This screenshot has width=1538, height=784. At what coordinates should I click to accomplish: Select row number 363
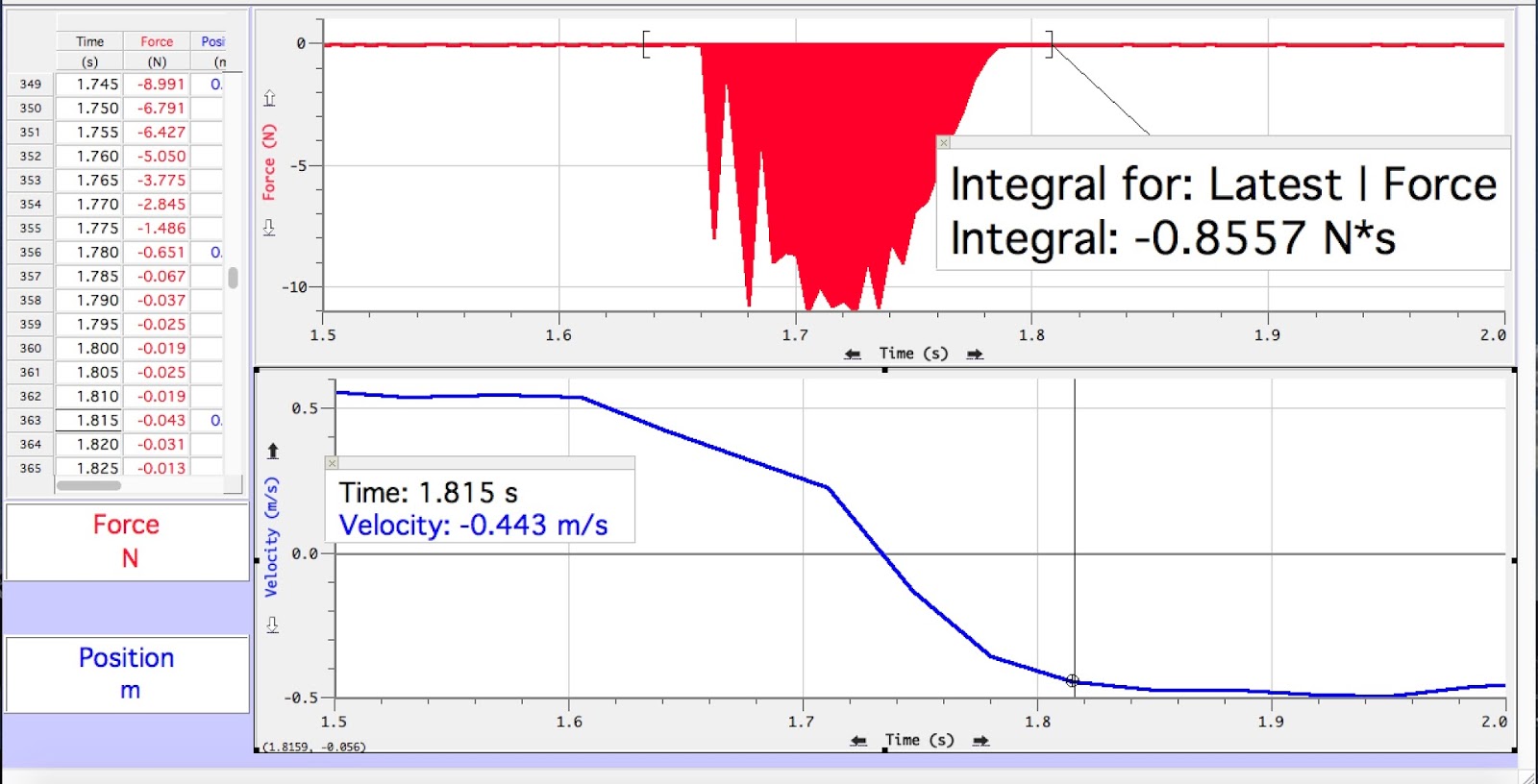click(31, 421)
